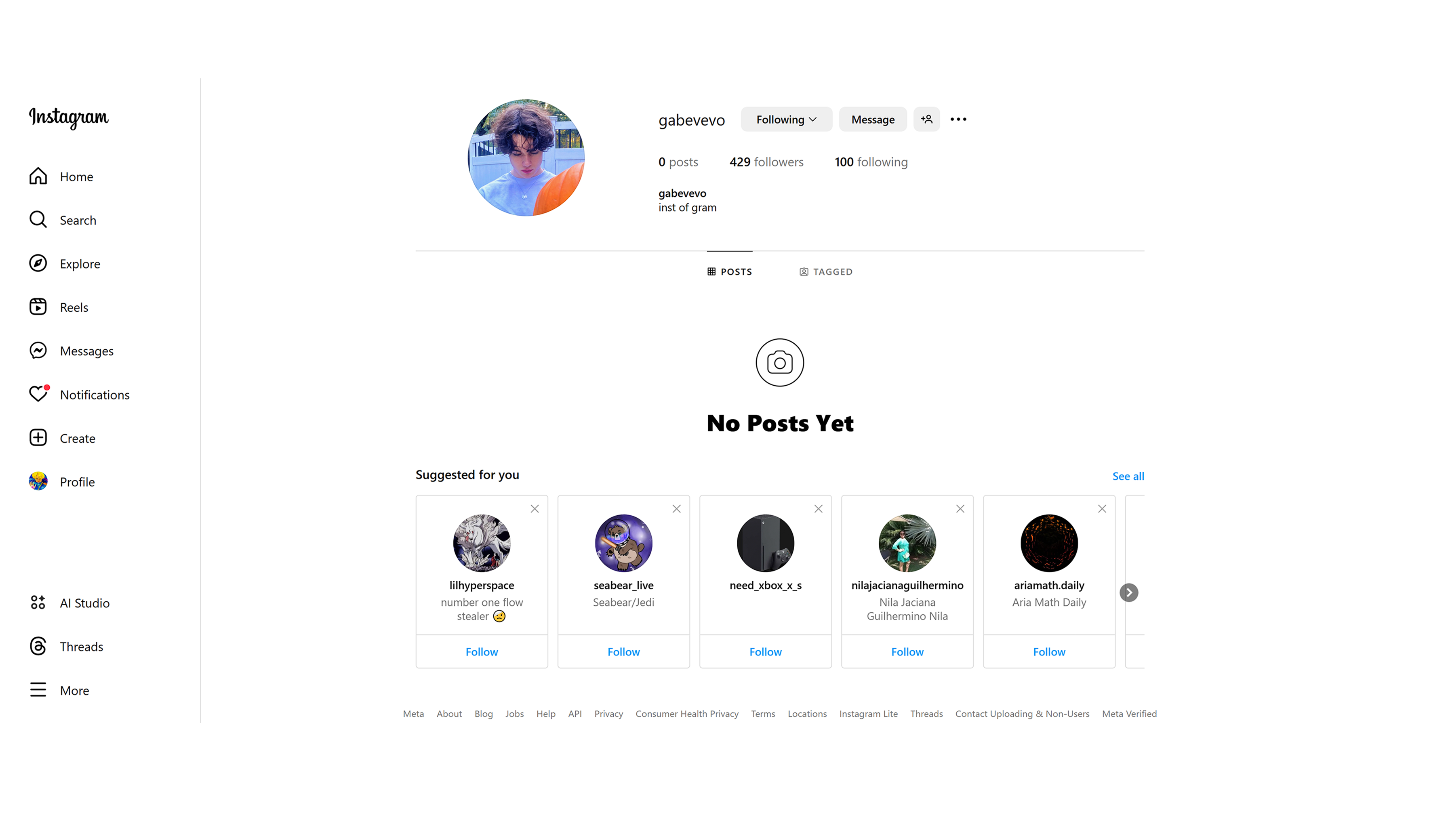Show next suggested accounts with arrow
Image resolution: width=1448 pixels, height=840 pixels.
pyautogui.click(x=1128, y=592)
